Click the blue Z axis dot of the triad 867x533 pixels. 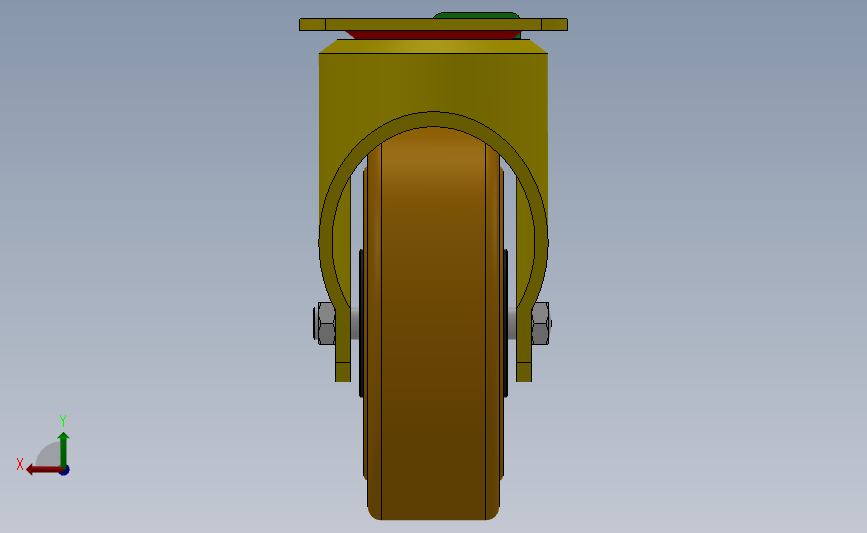[x=65, y=471]
